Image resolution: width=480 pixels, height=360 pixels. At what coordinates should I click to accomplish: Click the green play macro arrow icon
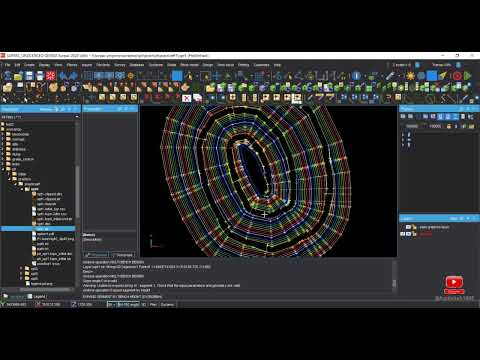[x=468, y=76]
